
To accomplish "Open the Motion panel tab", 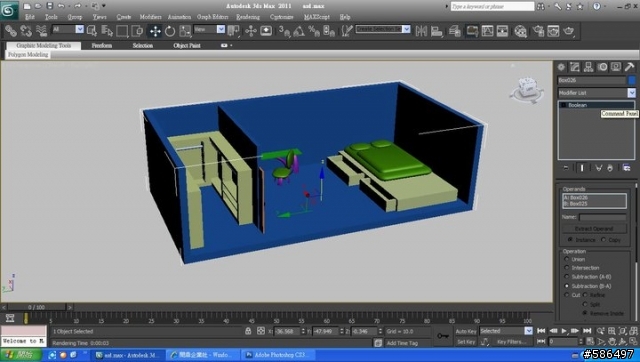I will coord(602,67).
